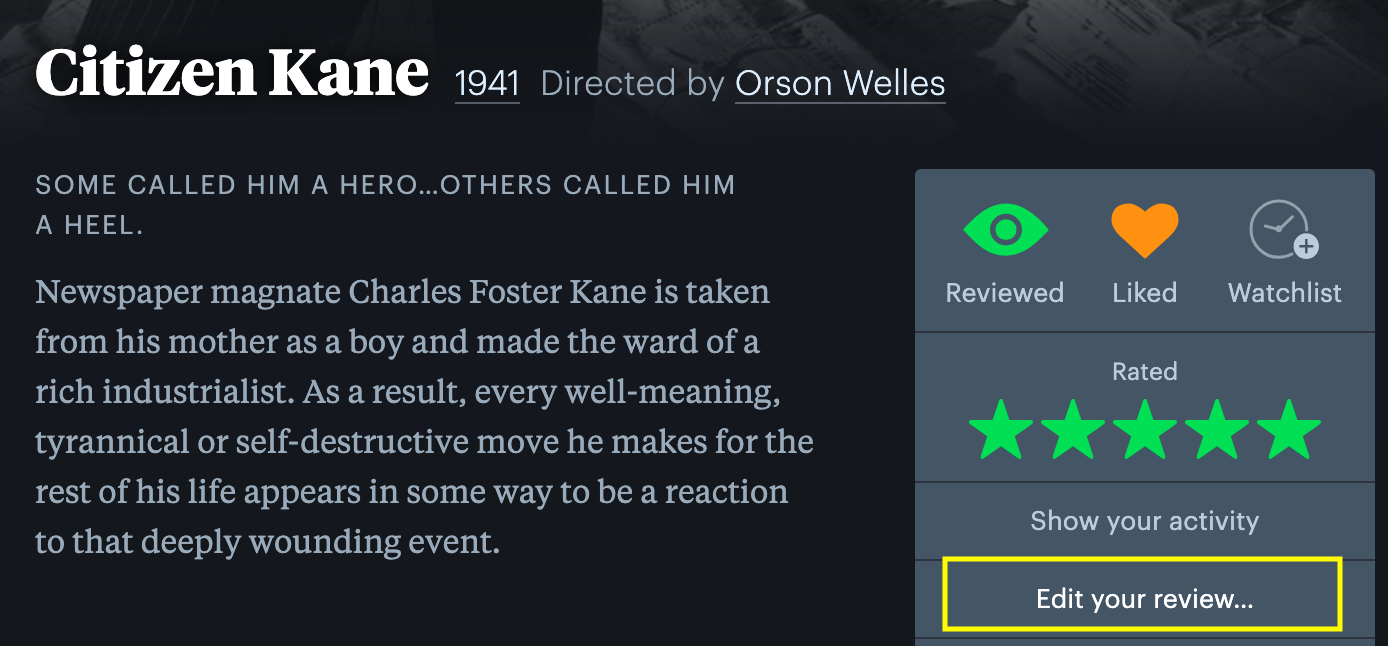The height and width of the screenshot is (646, 1388).
Task: Select the fourth rating star
Action: (x=1217, y=430)
